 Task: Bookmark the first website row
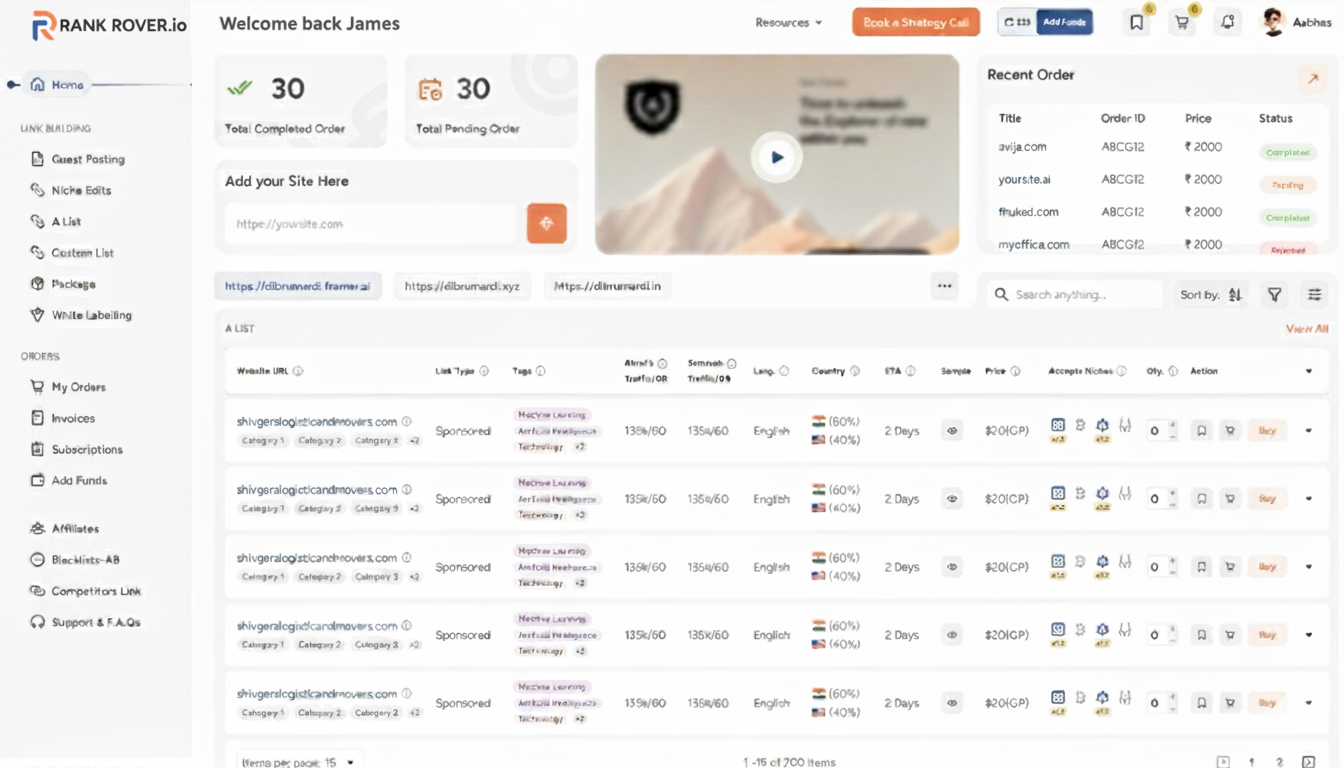coord(1202,431)
